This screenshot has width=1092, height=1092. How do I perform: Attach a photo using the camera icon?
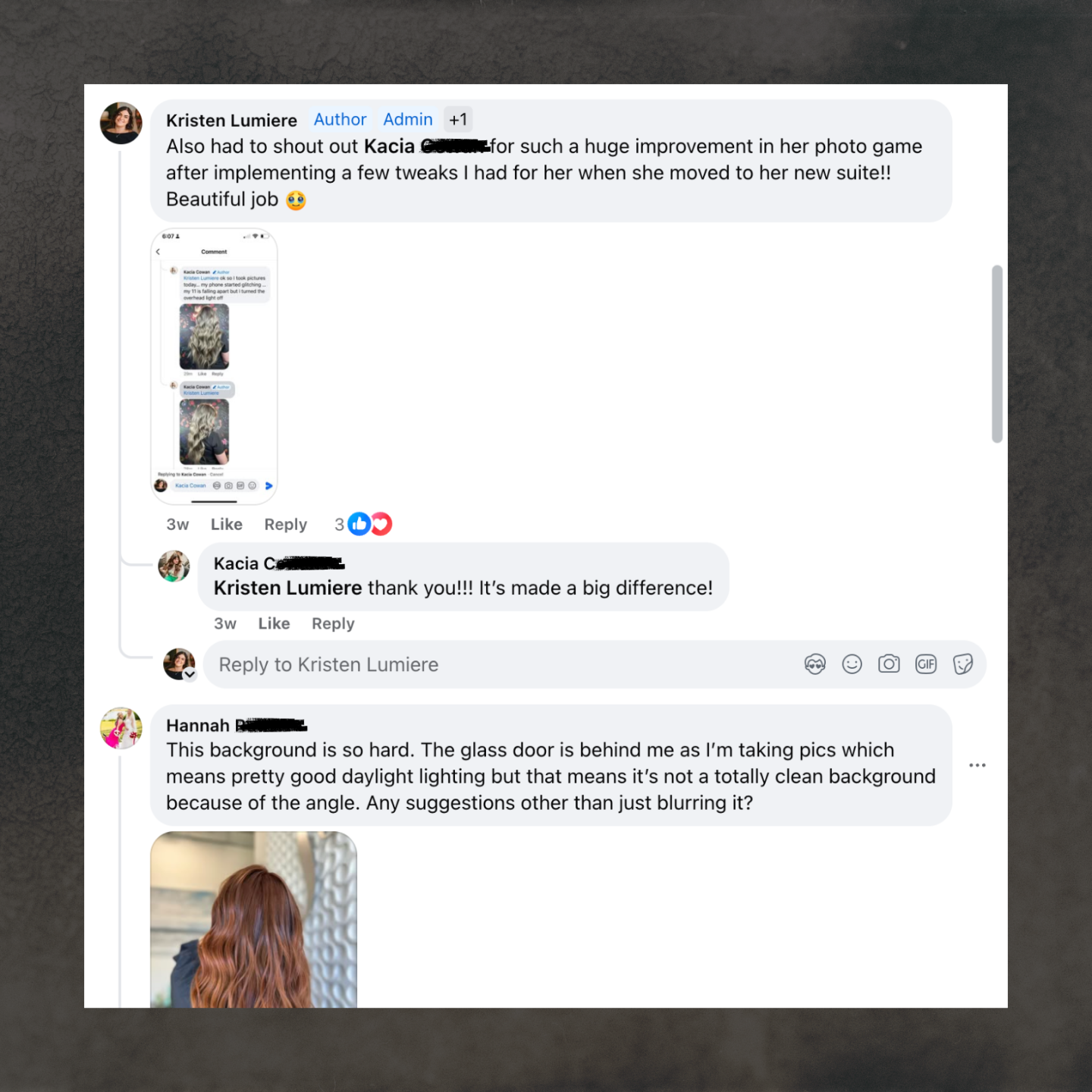[x=889, y=664]
